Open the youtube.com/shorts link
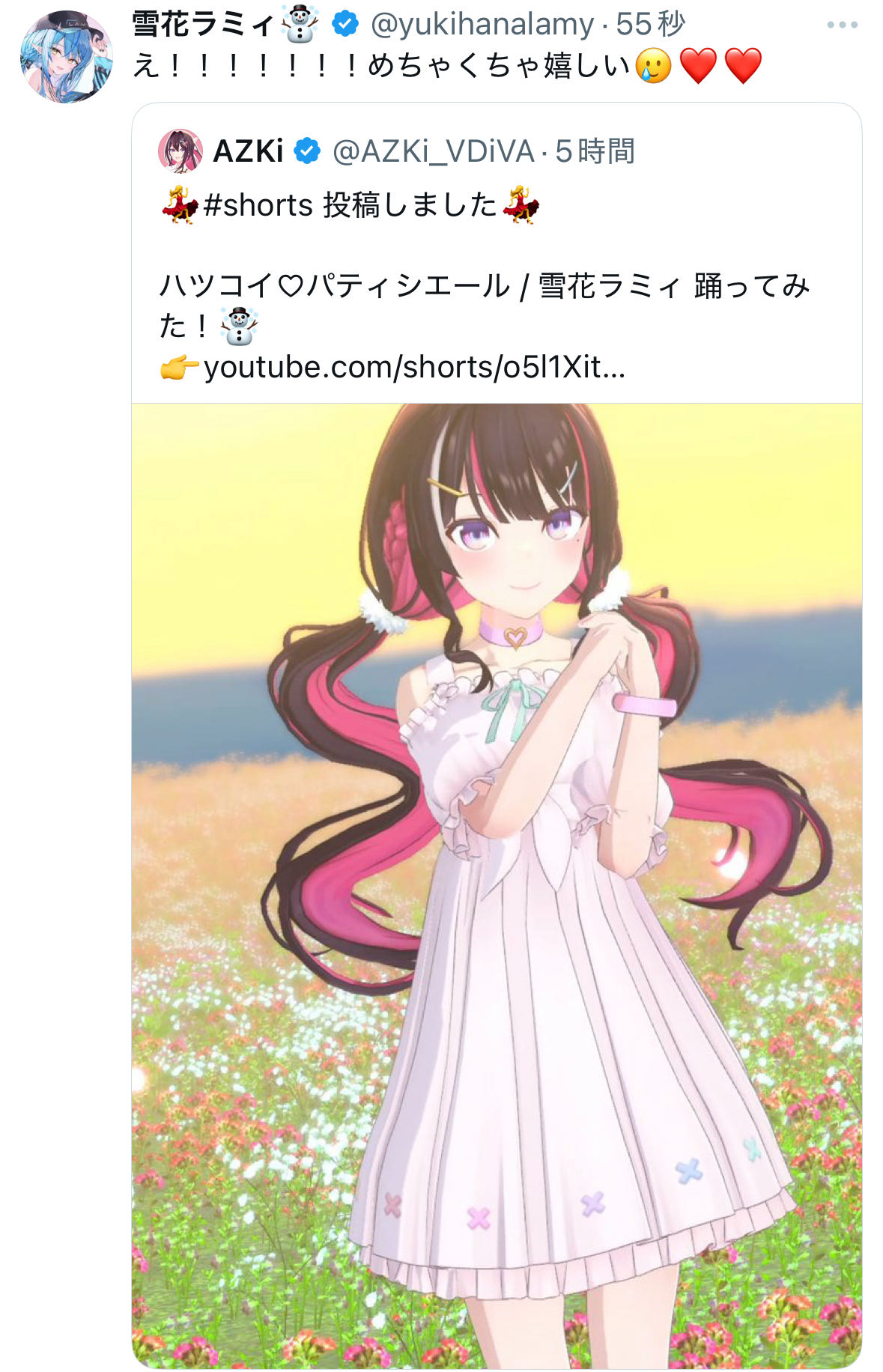The height and width of the screenshot is (1372, 883). (414, 367)
